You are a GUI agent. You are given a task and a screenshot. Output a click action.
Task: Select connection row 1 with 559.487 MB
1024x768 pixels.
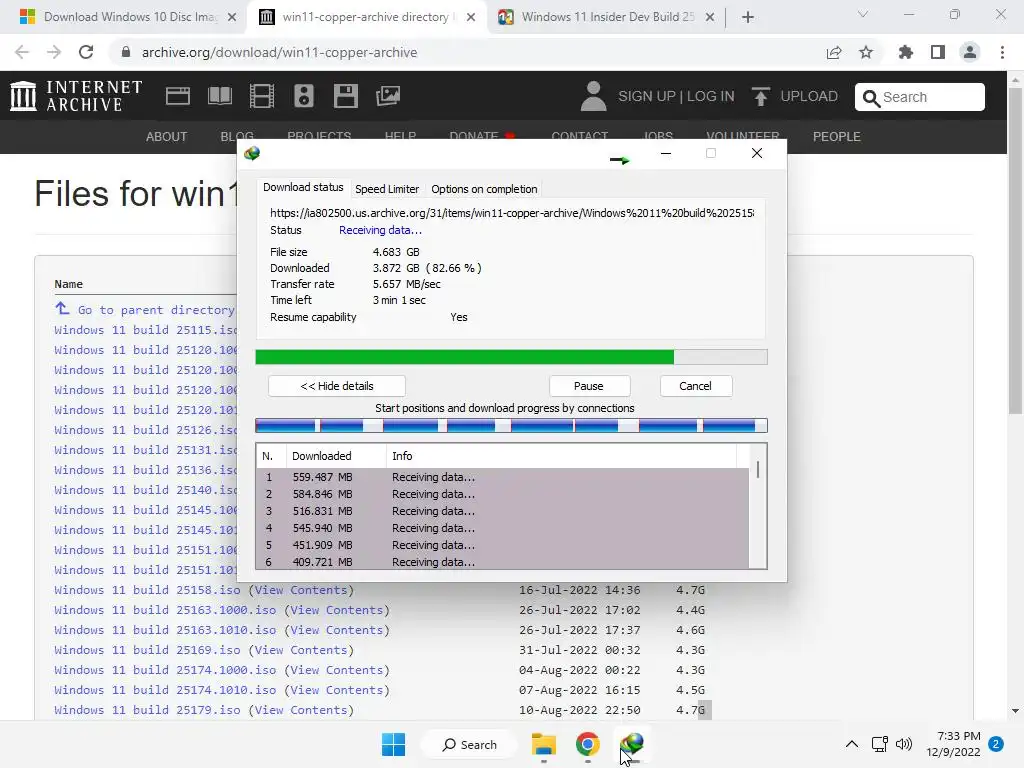[502, 477]
